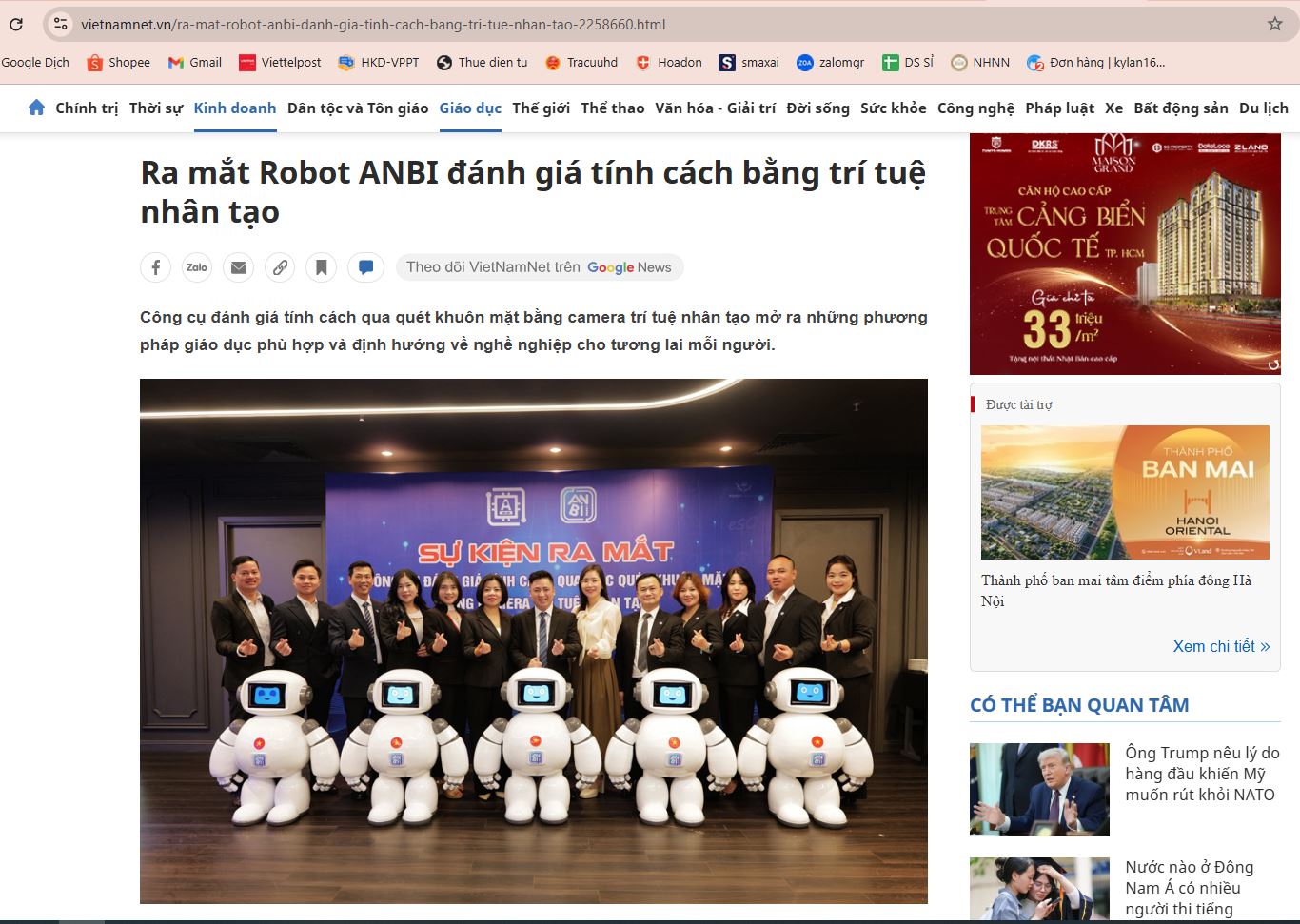
Task: Open site information icon in address bar
Action: (61, 25)
